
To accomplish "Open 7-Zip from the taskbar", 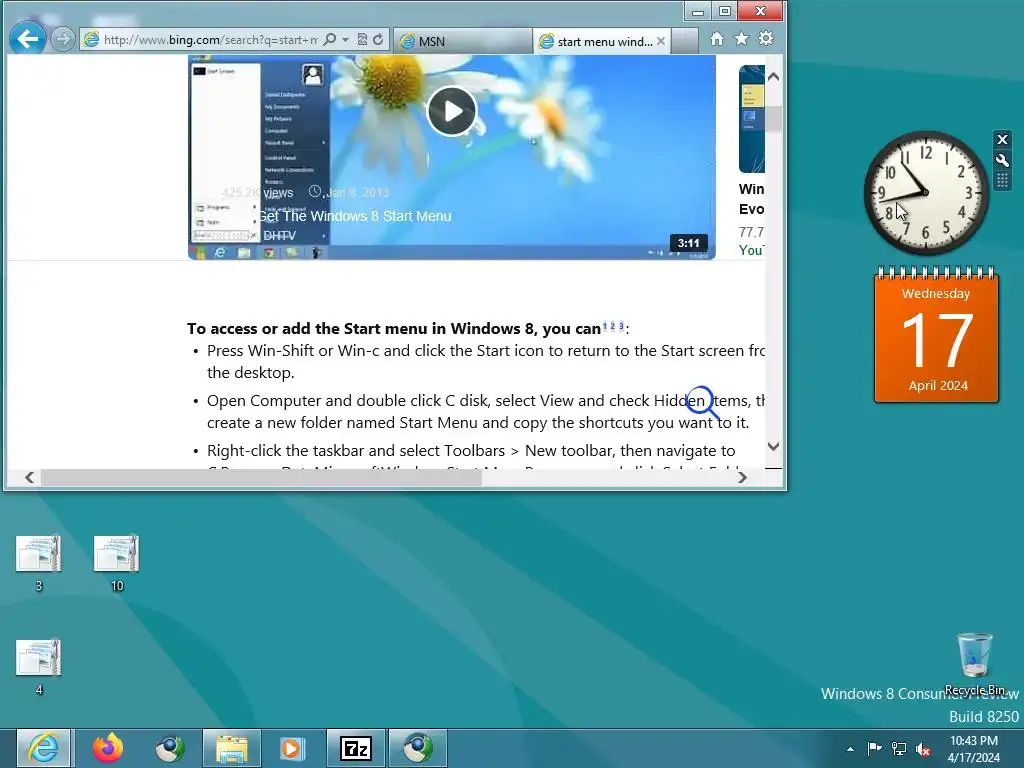I will [356, 748].
